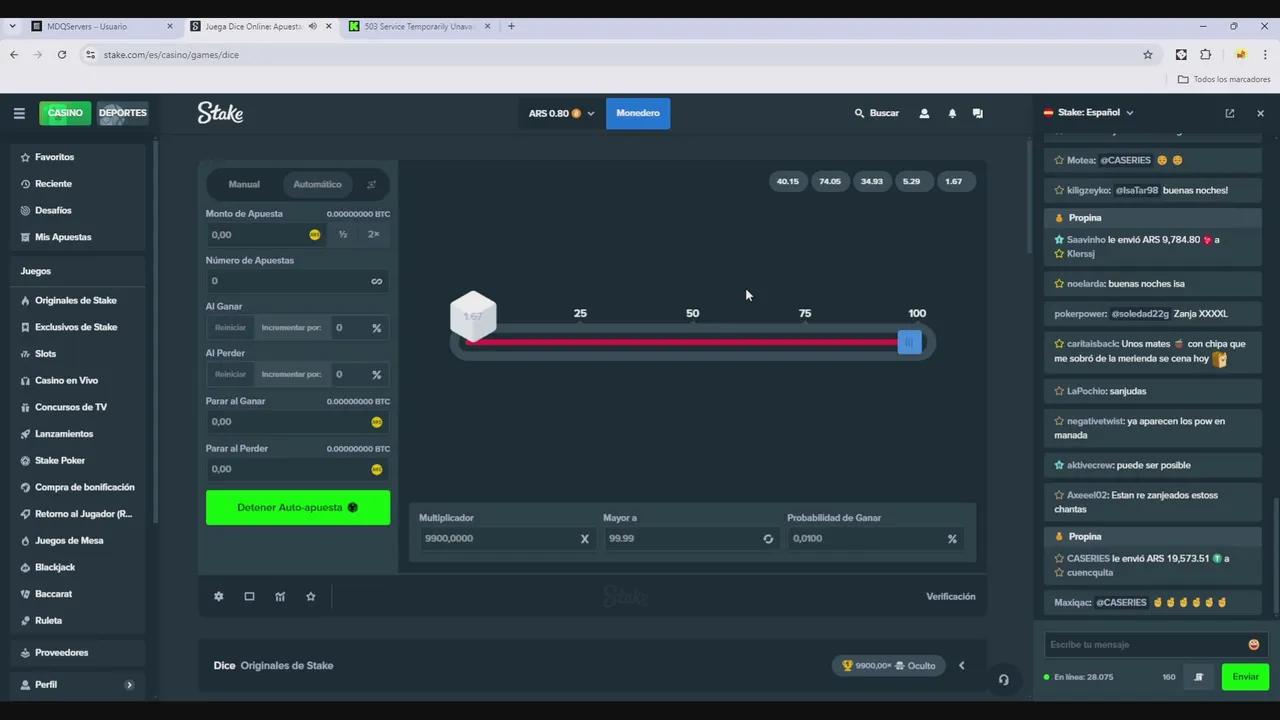Open ARS 0.80 balance dropdown

pos(561,113)
